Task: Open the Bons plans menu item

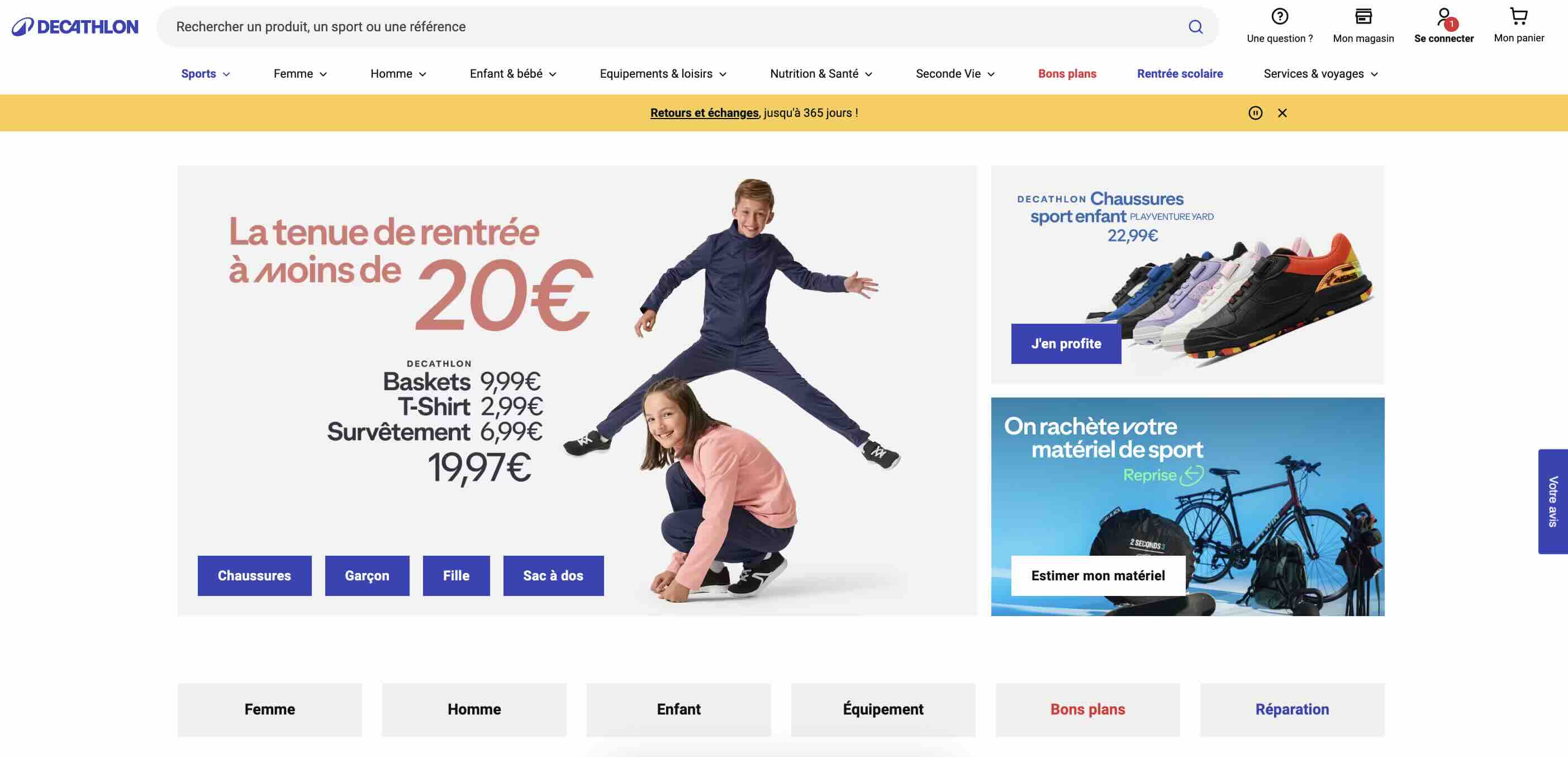Action: [1066, 74]
